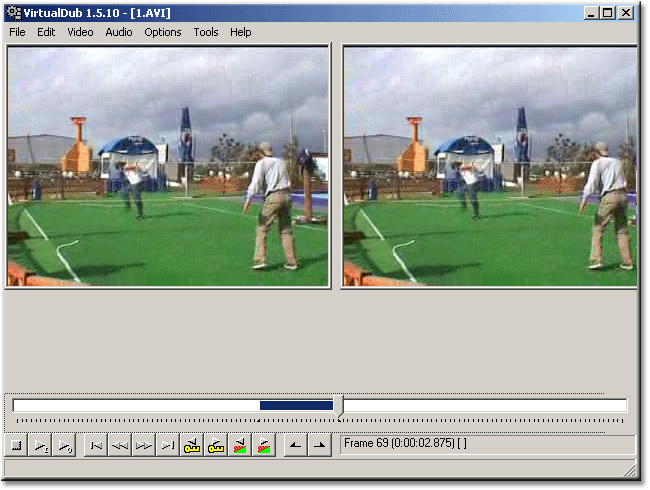The width and height of the screenshot is (650, 490).
Task: Click the window resize grip corner
Action: [x=631, y=470]
